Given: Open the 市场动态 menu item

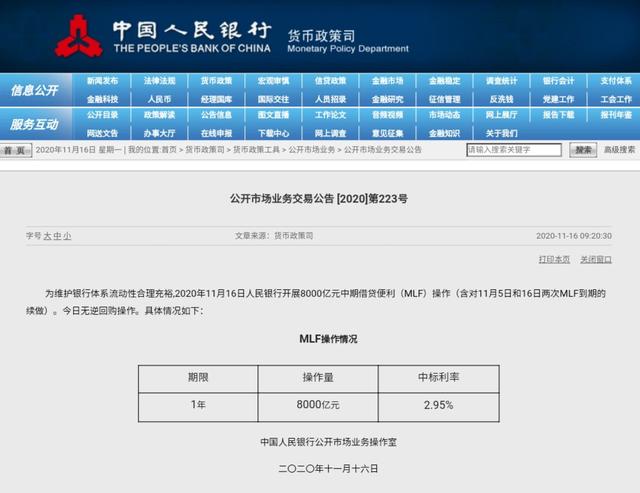Looking at the screenshot, I should coord(444,115).
